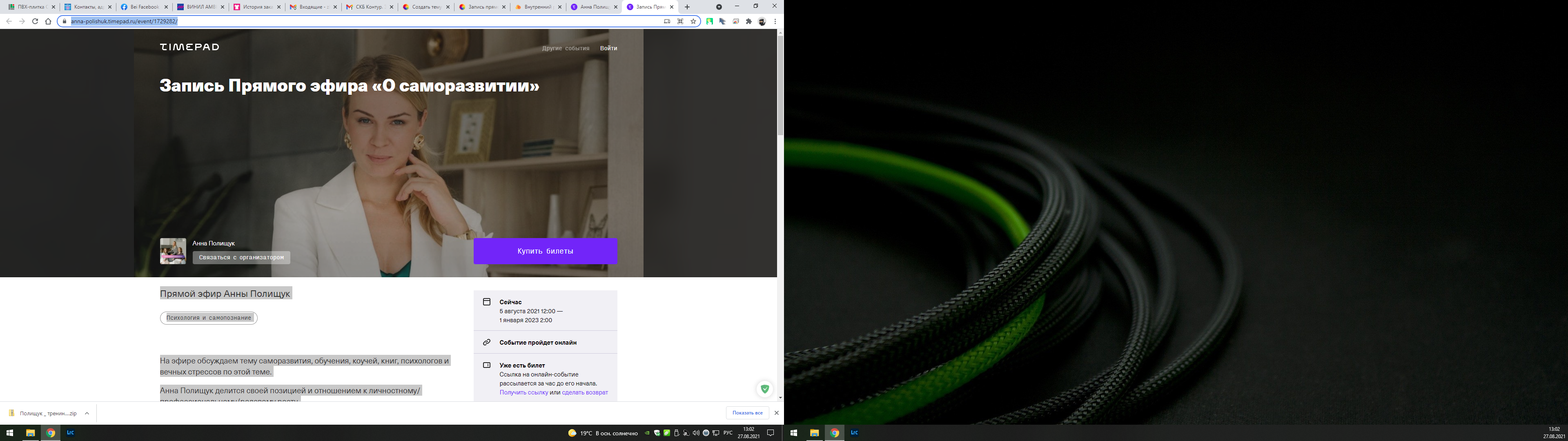Click the сделать возврат link

tap(584, 392)
